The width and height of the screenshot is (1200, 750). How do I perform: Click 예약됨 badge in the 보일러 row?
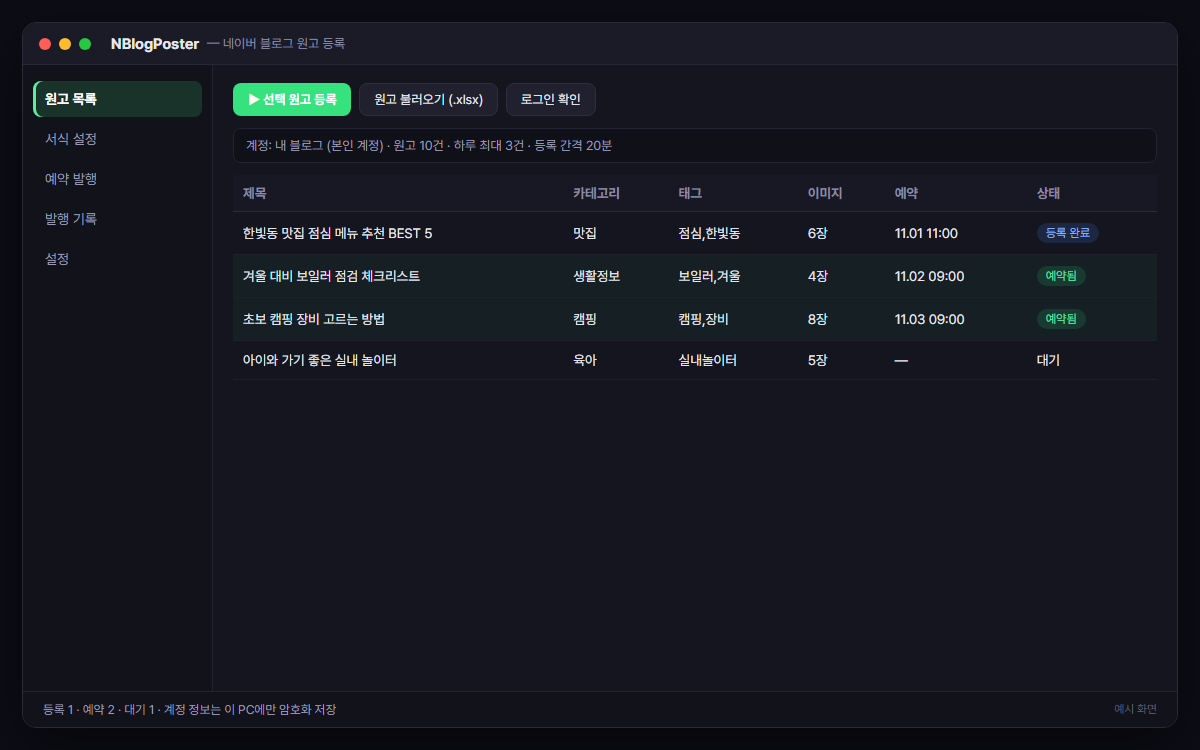coord(1061,276)
